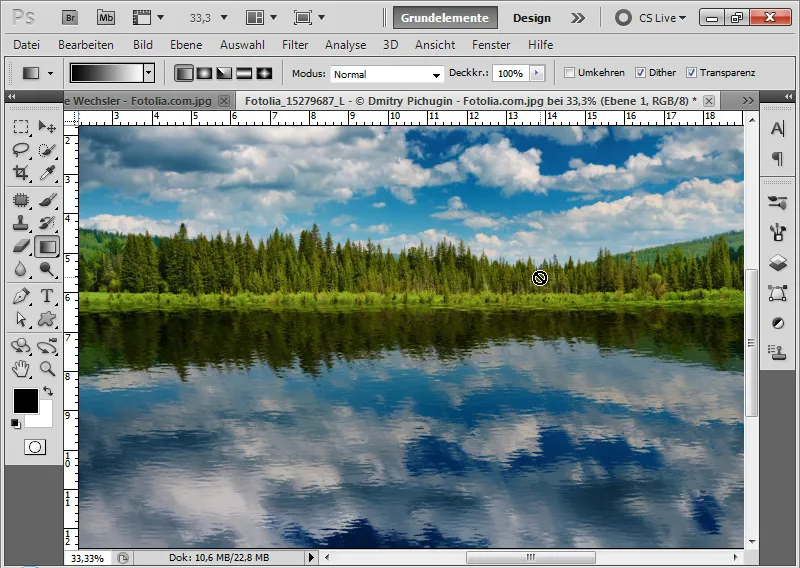Image resolution: width=800 pixels, height=568 pixels.
Task: Open the Deckkr. opacity slider arrow
Action: point(536,73)
